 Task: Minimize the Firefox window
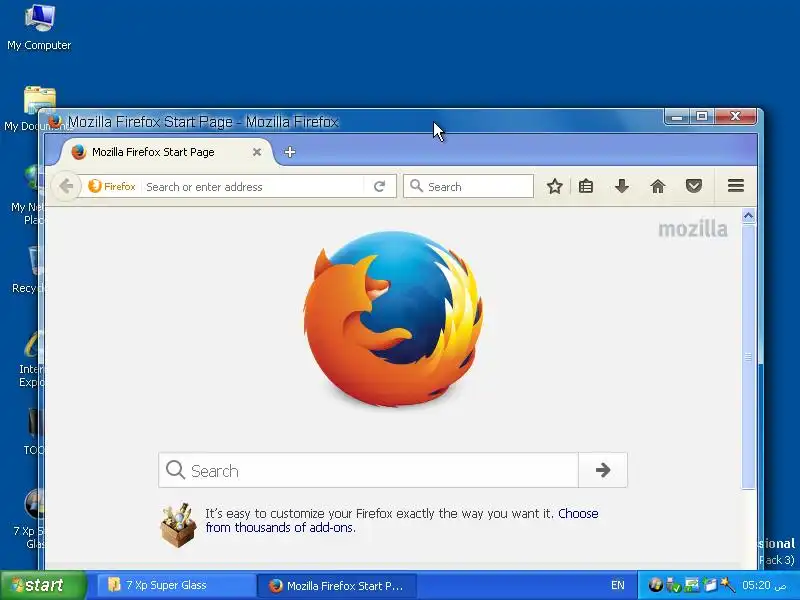[x=677, y=117]
